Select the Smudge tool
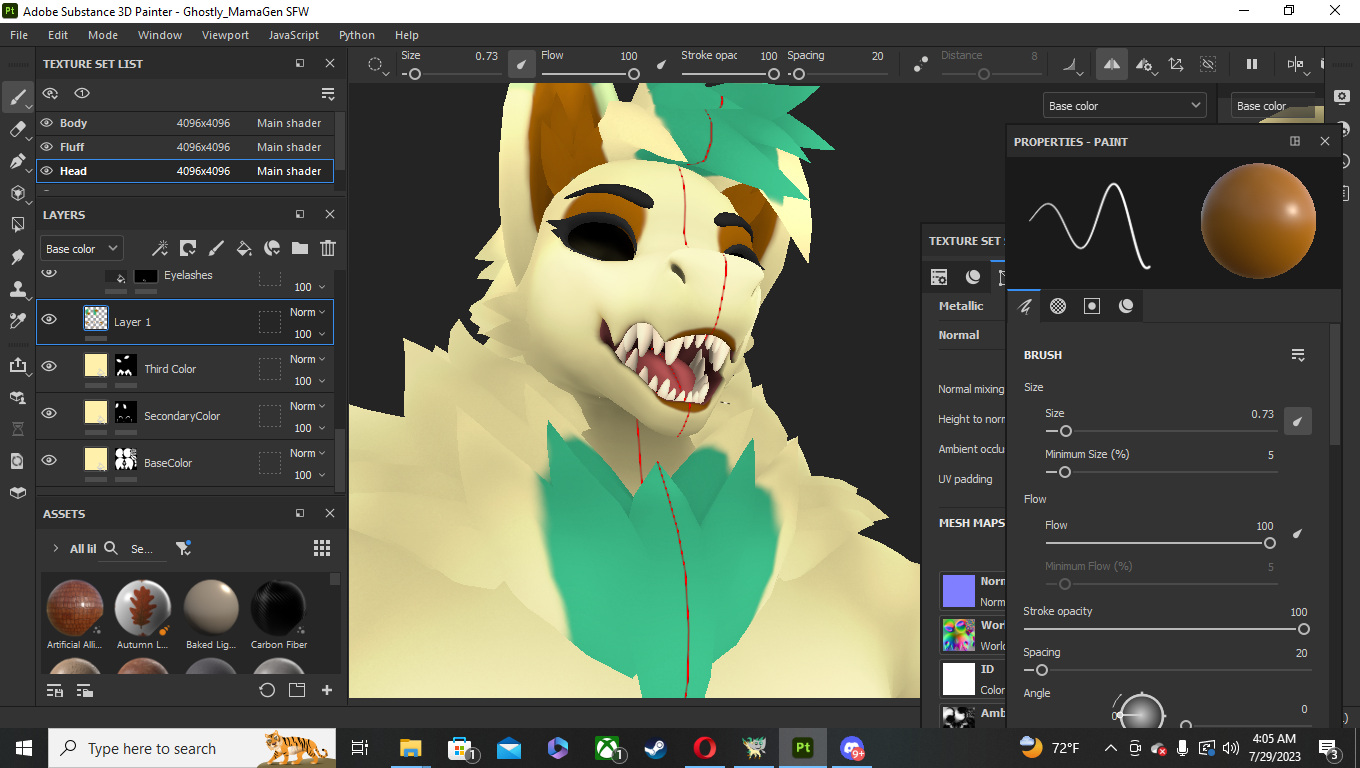1360x768 pixels. coord(17,257)
